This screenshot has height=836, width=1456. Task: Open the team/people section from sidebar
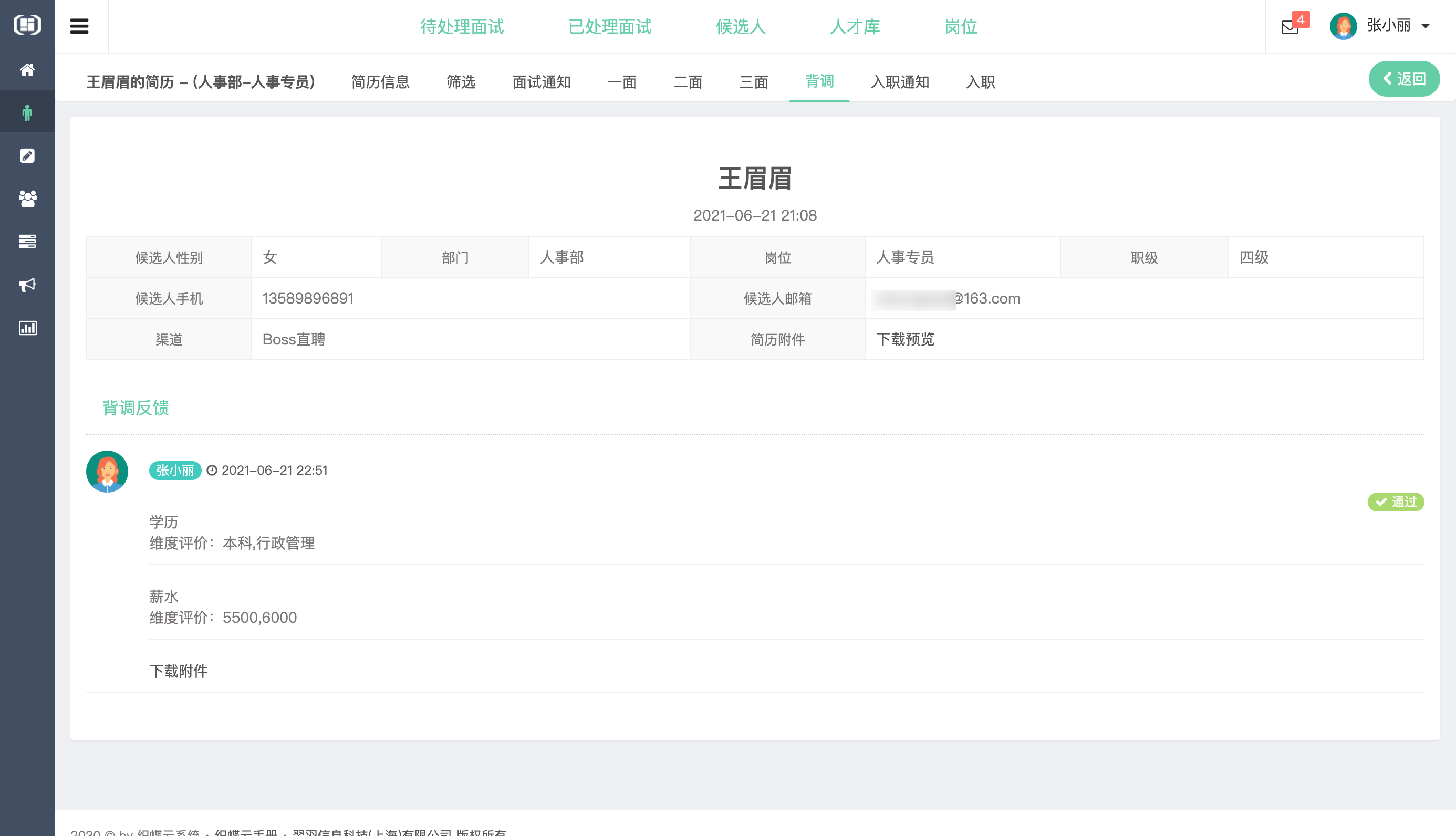[x=27, y=198]
